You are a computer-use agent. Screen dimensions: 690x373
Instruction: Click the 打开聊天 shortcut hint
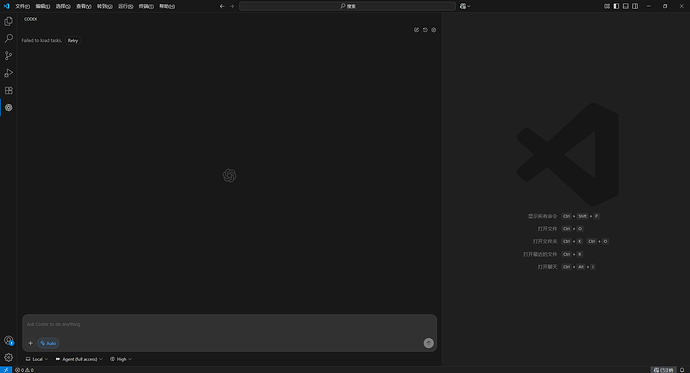547,267
